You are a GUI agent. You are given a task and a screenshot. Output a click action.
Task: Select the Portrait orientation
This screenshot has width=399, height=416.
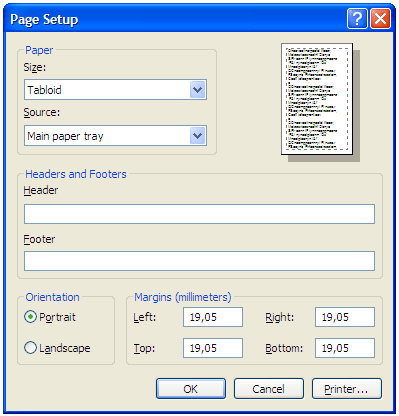coord(50,317)
